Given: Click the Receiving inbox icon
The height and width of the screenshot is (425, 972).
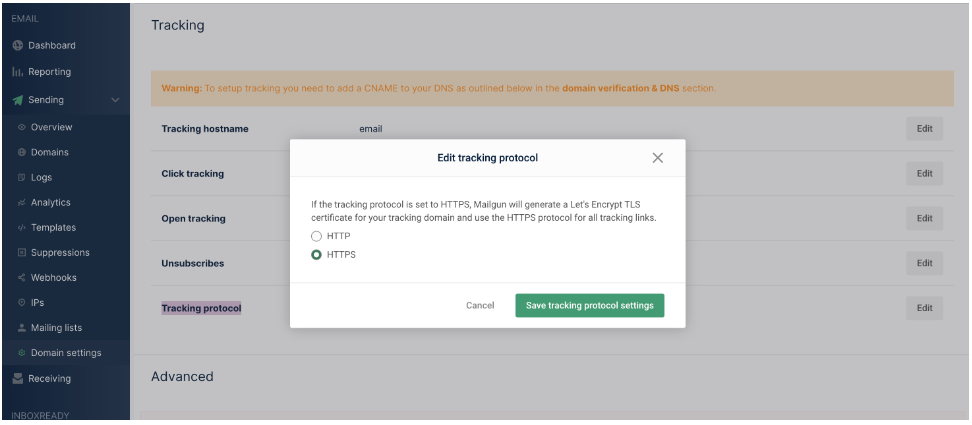Looking at the screenshot, I should coord(18,379).
